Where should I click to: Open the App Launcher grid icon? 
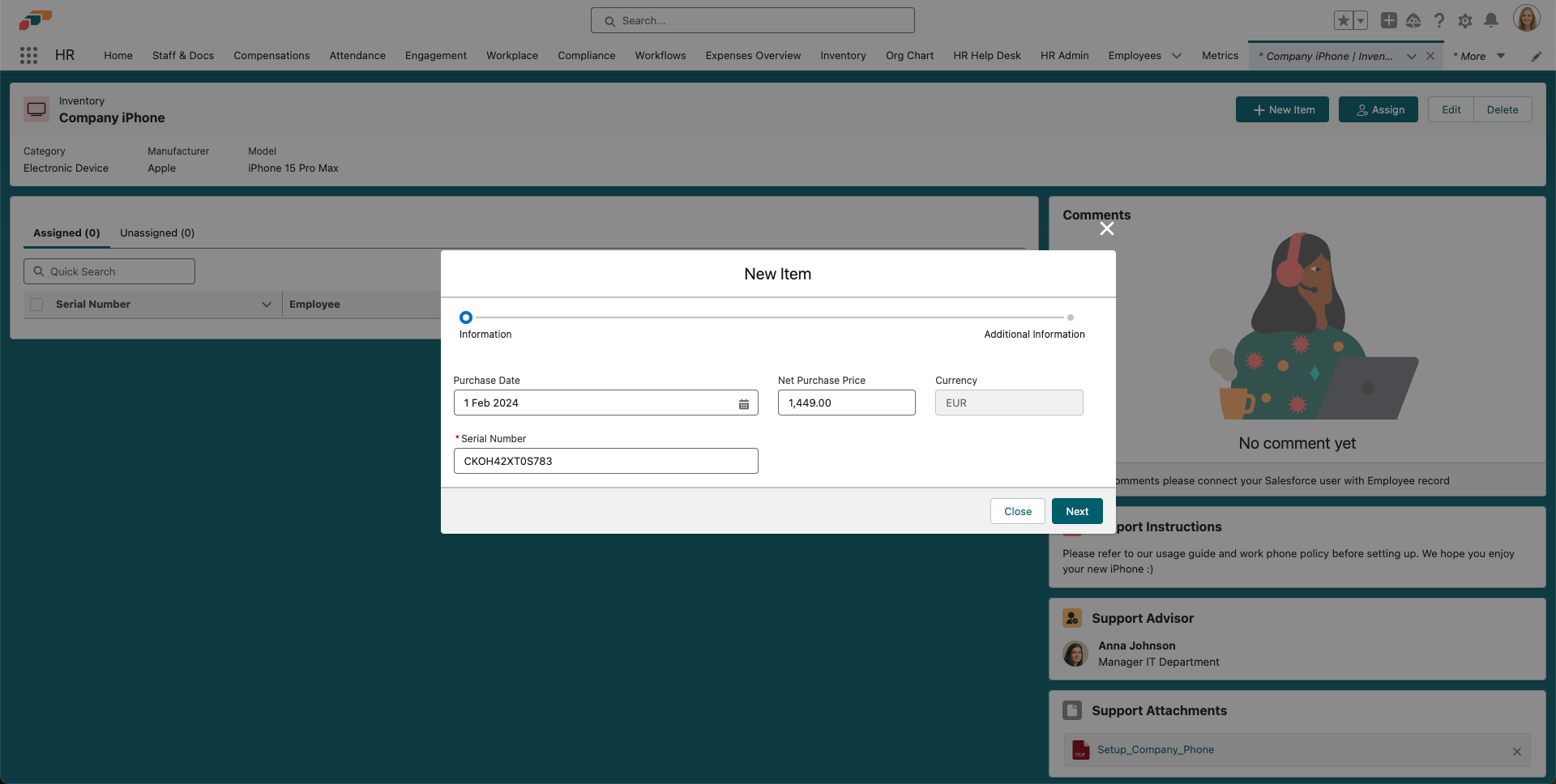pos(29,55)
